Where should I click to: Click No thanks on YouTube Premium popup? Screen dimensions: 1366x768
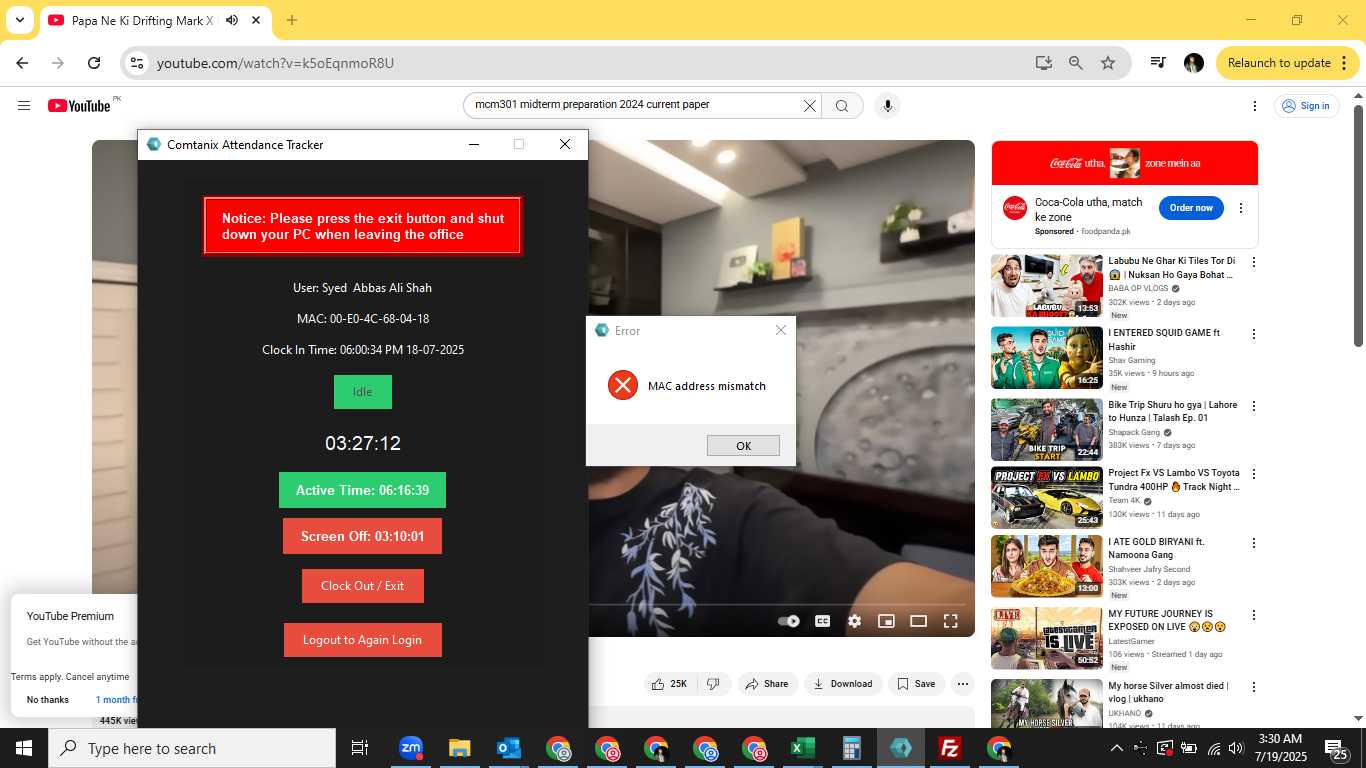click(x=48, y=700)
